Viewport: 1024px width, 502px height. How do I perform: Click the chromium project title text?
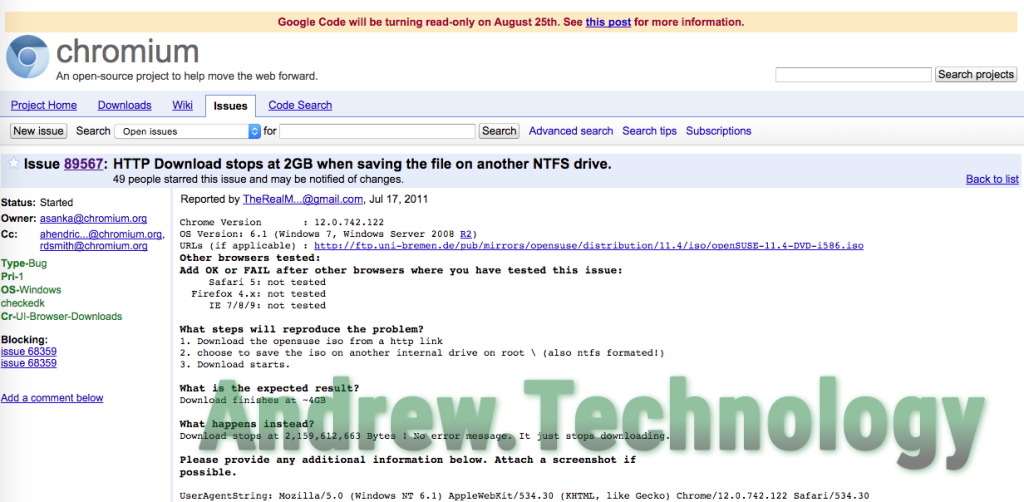[127, 52]
